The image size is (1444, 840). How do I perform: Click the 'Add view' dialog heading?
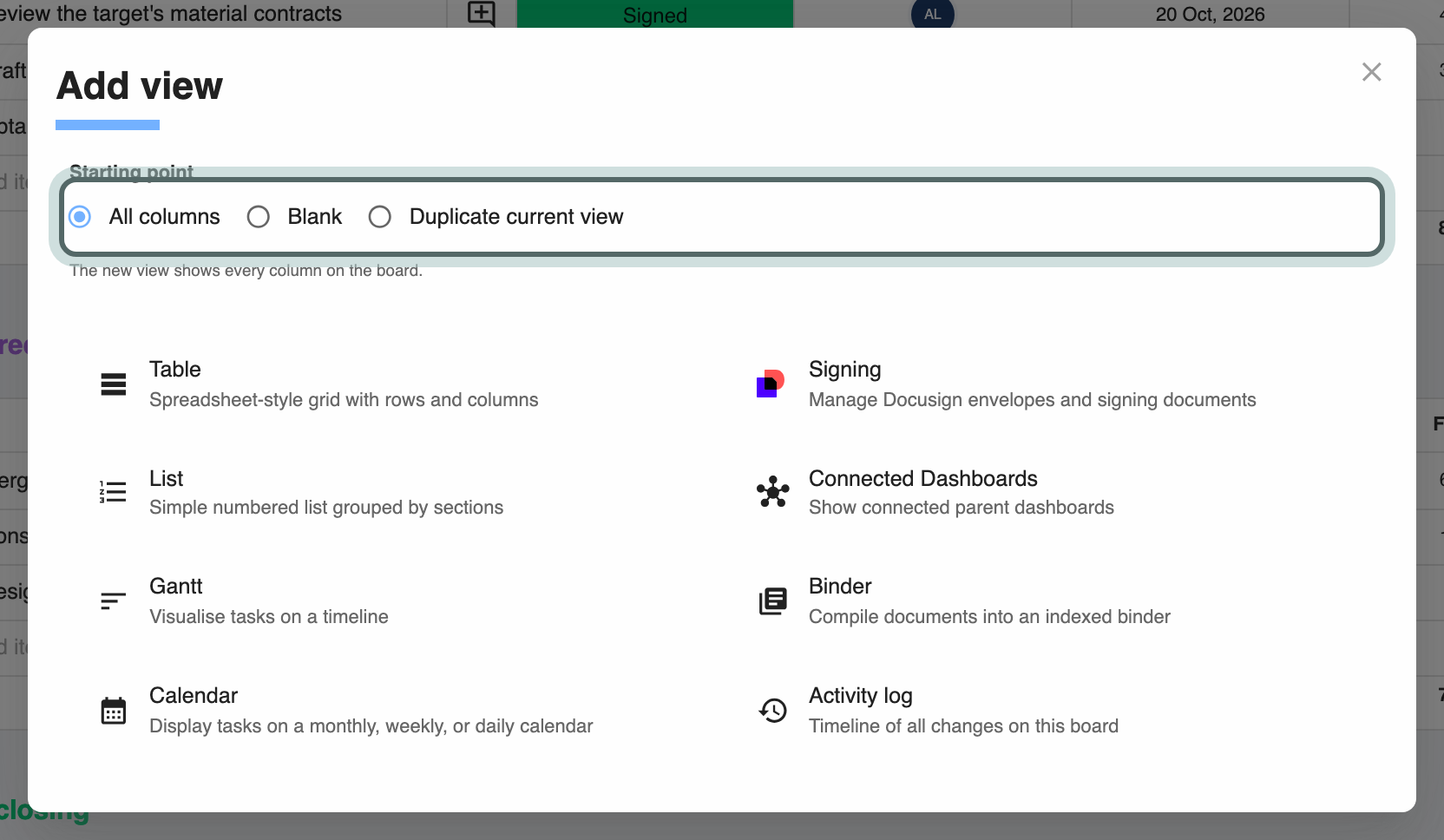pos(140,86)
